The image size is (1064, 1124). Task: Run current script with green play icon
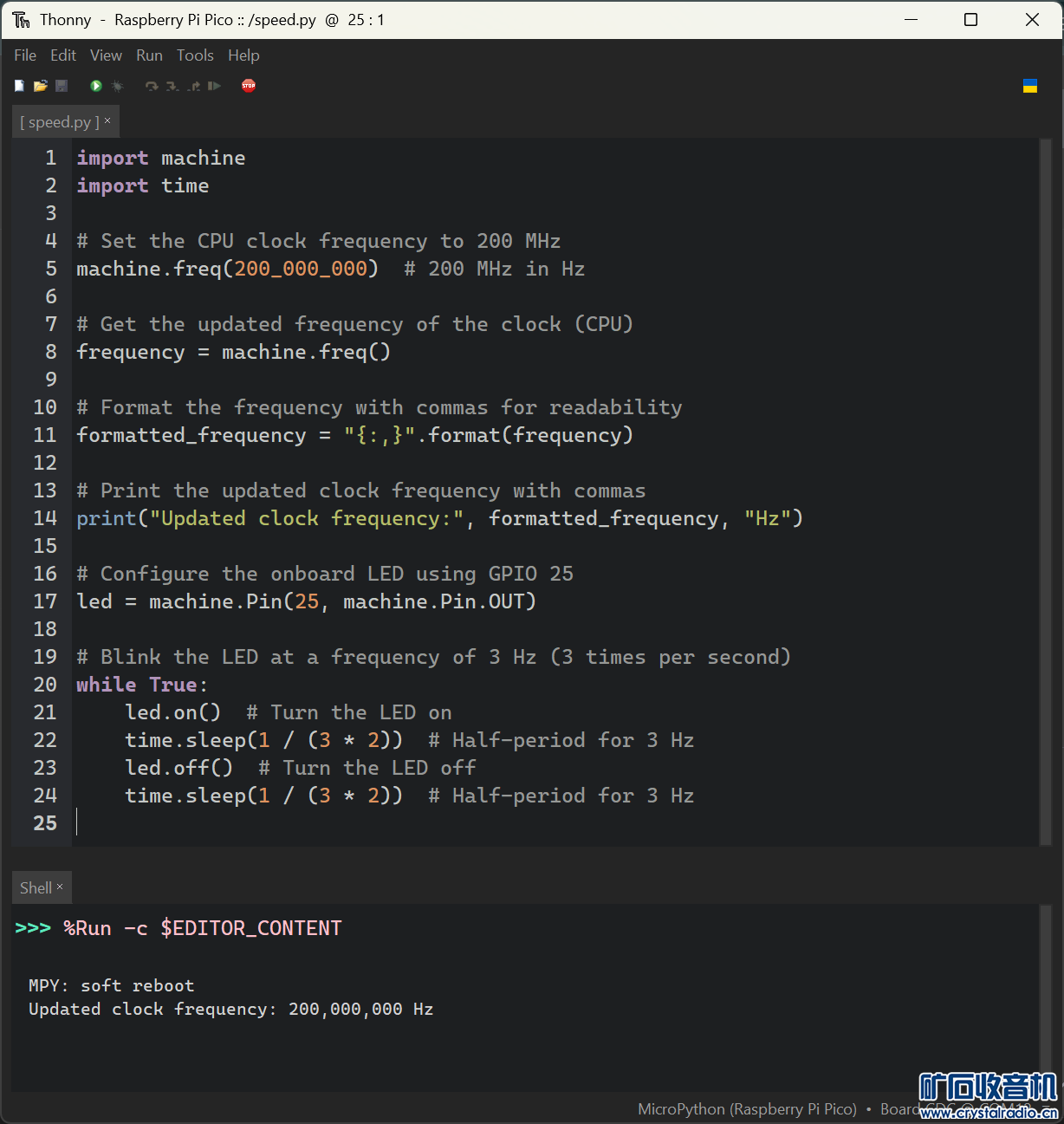[96, 86]
